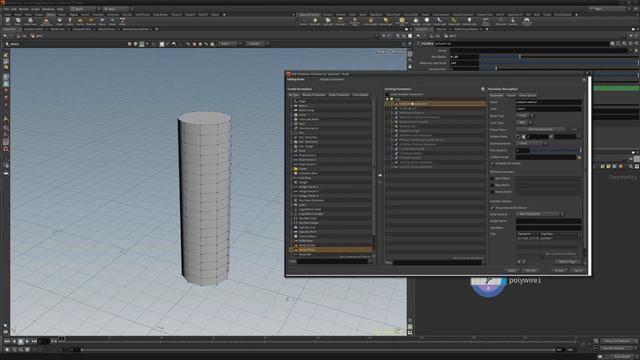Open the File menu

pos(6,9)
